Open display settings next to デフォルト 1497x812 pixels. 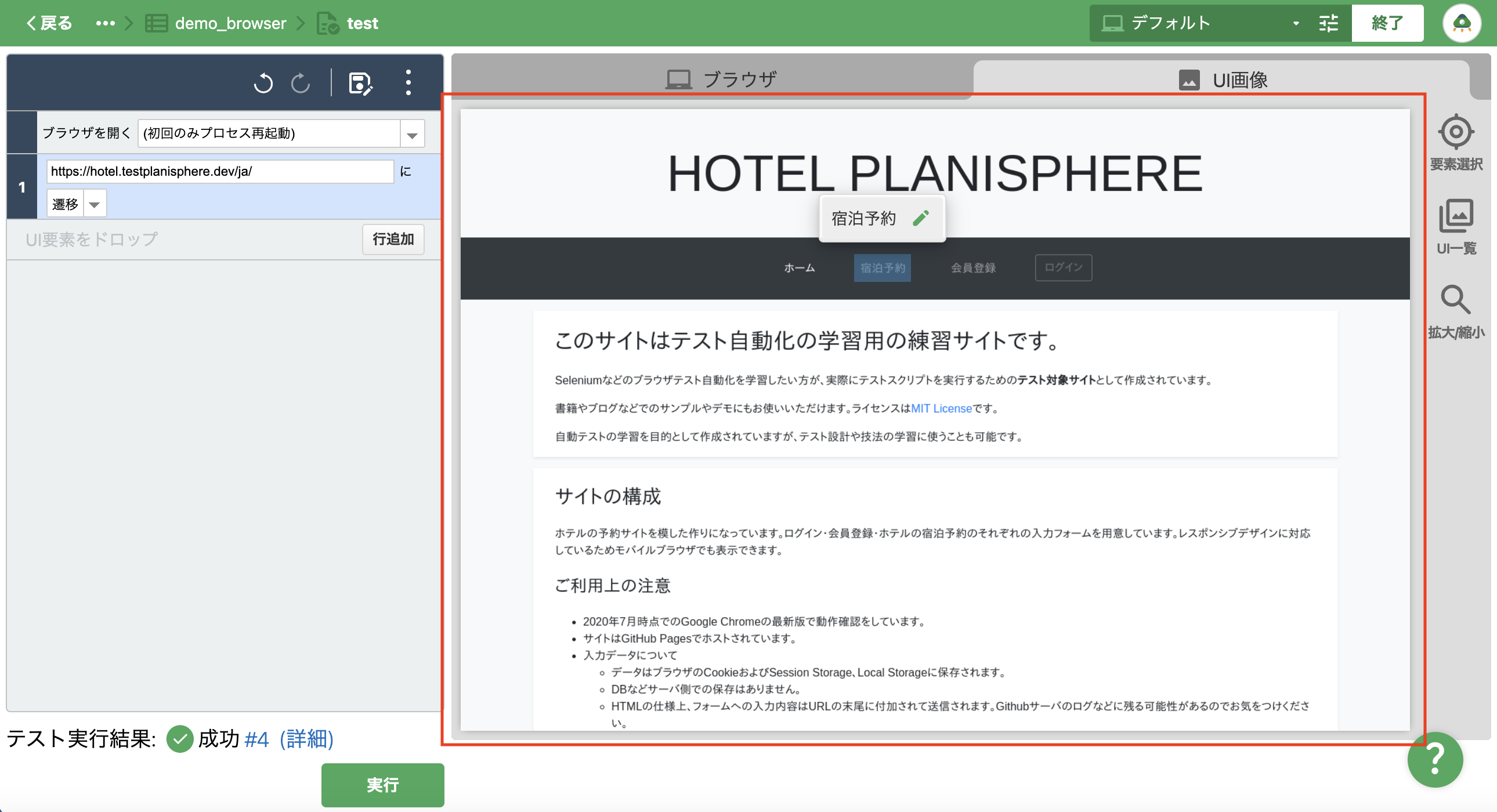1329,23
